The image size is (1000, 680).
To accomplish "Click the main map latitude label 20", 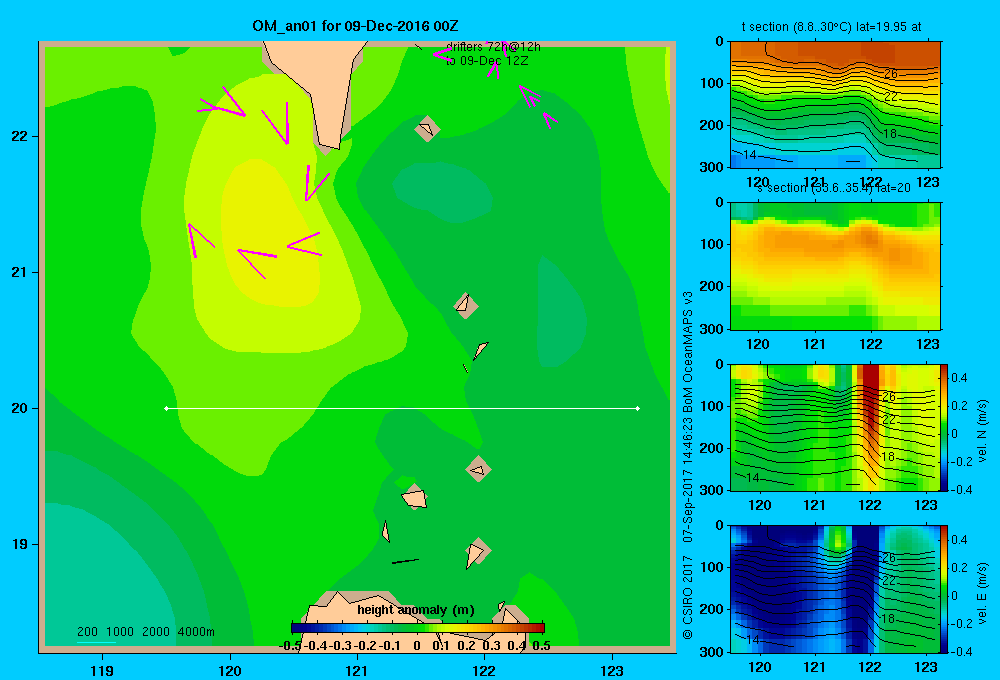I will coord(20,408).
